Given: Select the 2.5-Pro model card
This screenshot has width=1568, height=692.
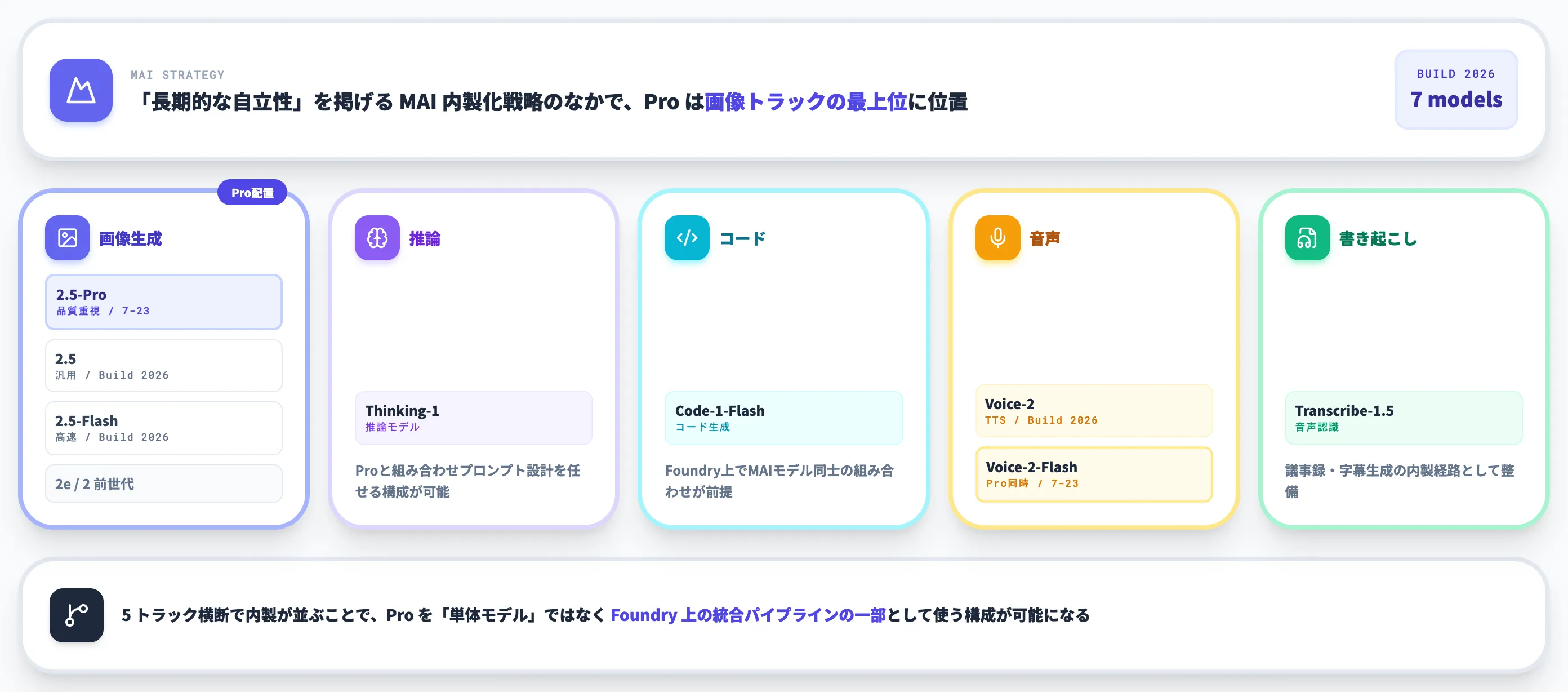Looking at the screenshot, I should point(164,302).
